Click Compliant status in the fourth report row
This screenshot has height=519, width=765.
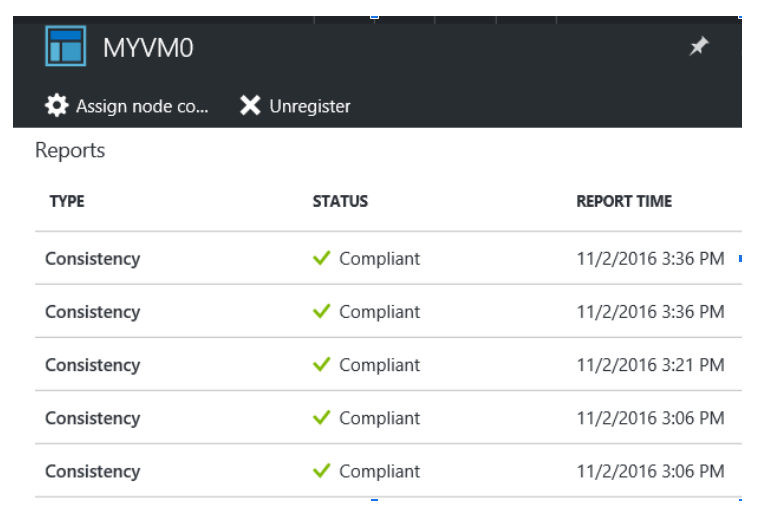(x=379, y=418)
